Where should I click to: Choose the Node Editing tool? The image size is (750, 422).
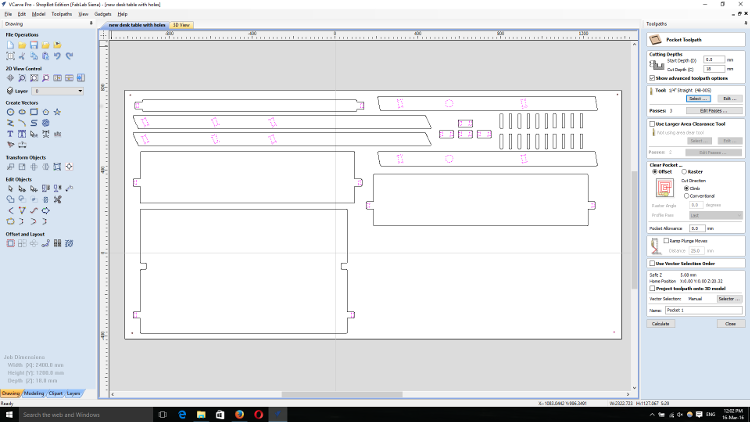click(22, 189)
